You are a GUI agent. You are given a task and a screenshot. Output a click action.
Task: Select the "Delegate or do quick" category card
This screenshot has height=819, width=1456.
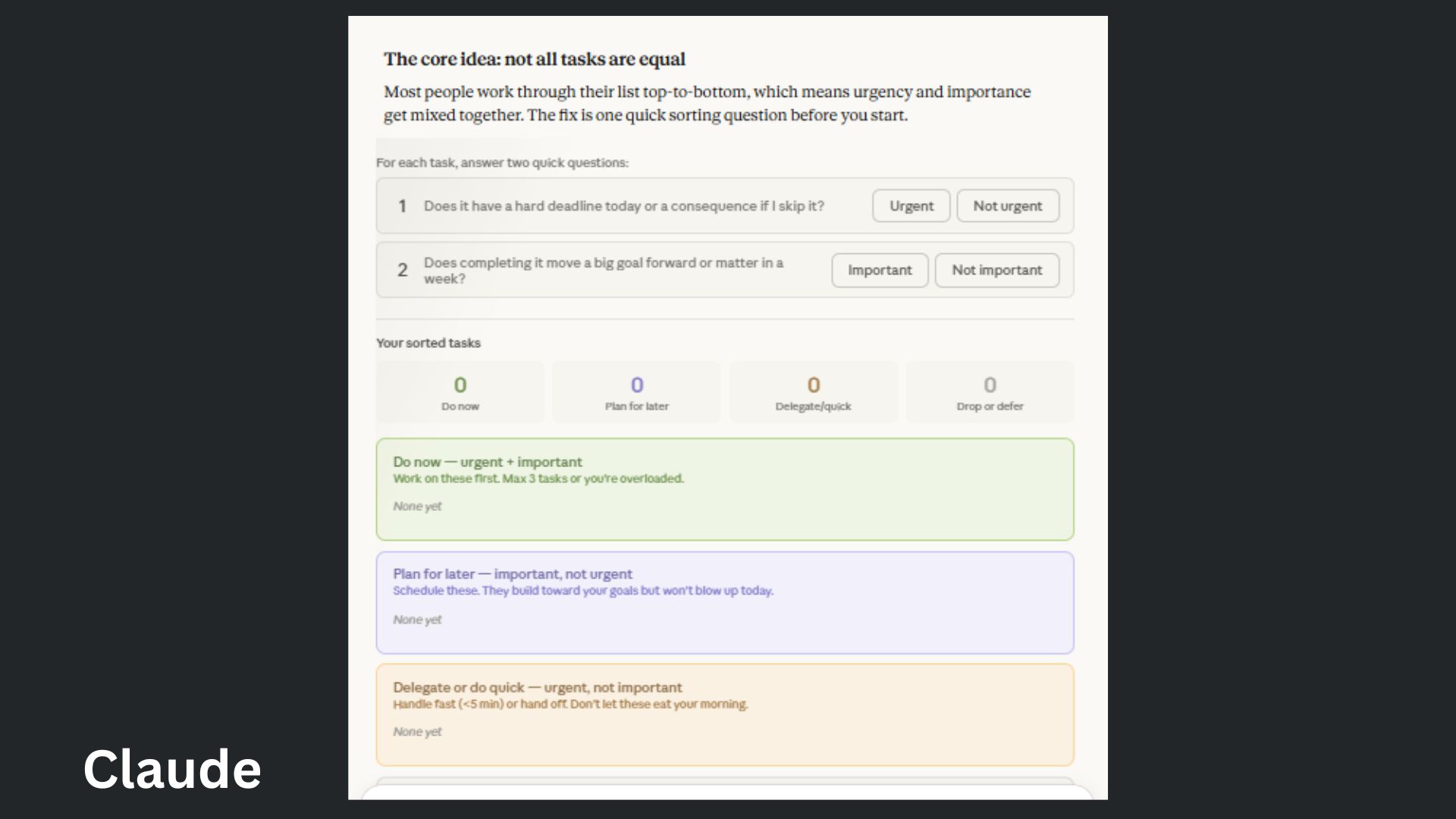point(724,714)
